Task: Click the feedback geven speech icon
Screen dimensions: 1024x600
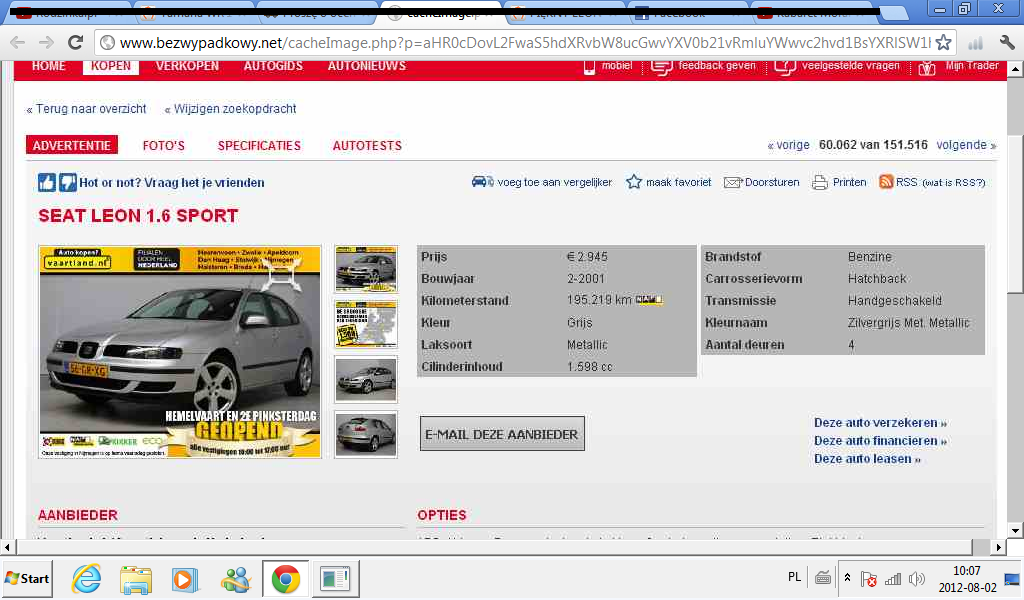Action: point(662,67)
